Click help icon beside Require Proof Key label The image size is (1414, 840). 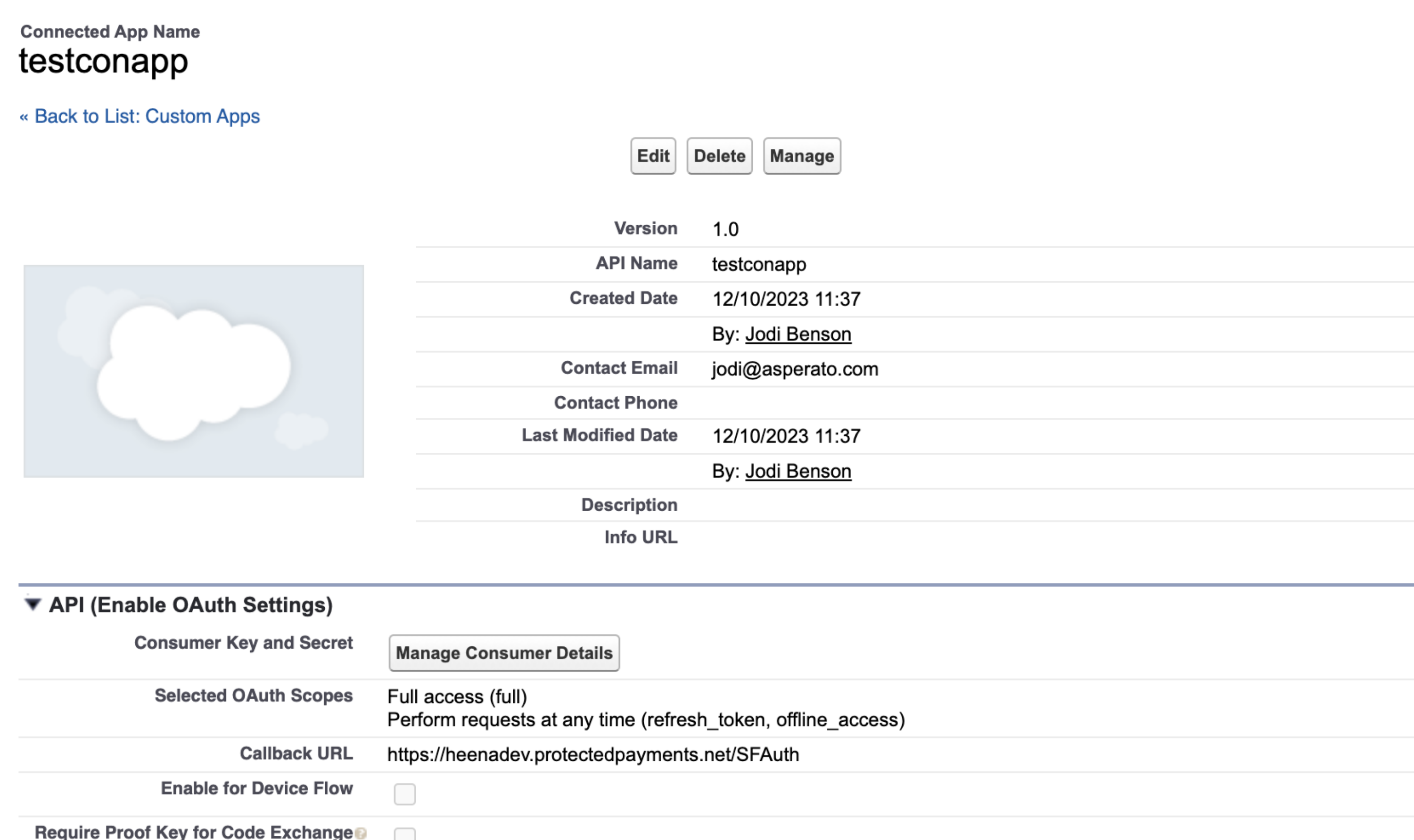point(361,833)
